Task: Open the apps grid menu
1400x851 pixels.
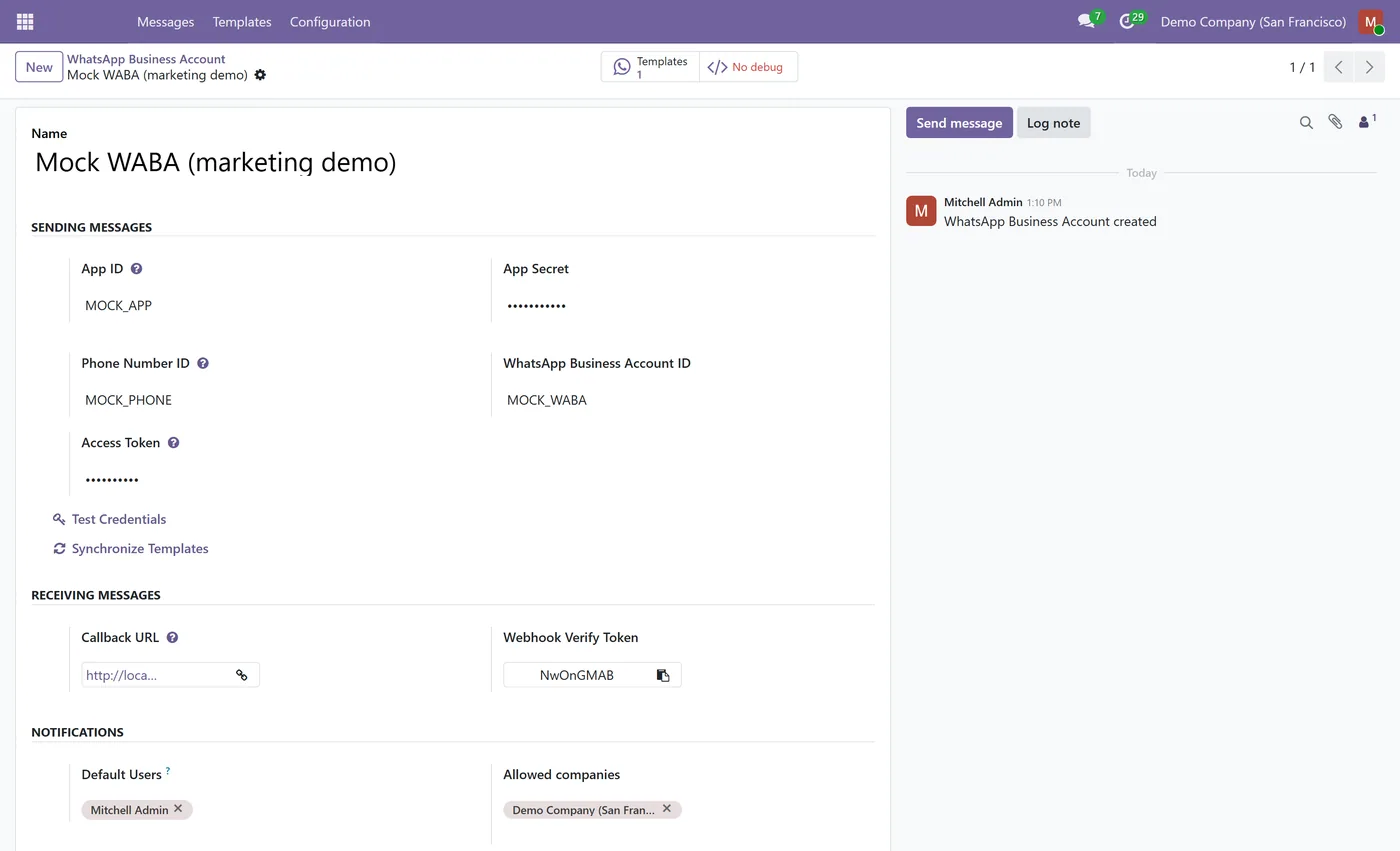Action: (25, 21)
